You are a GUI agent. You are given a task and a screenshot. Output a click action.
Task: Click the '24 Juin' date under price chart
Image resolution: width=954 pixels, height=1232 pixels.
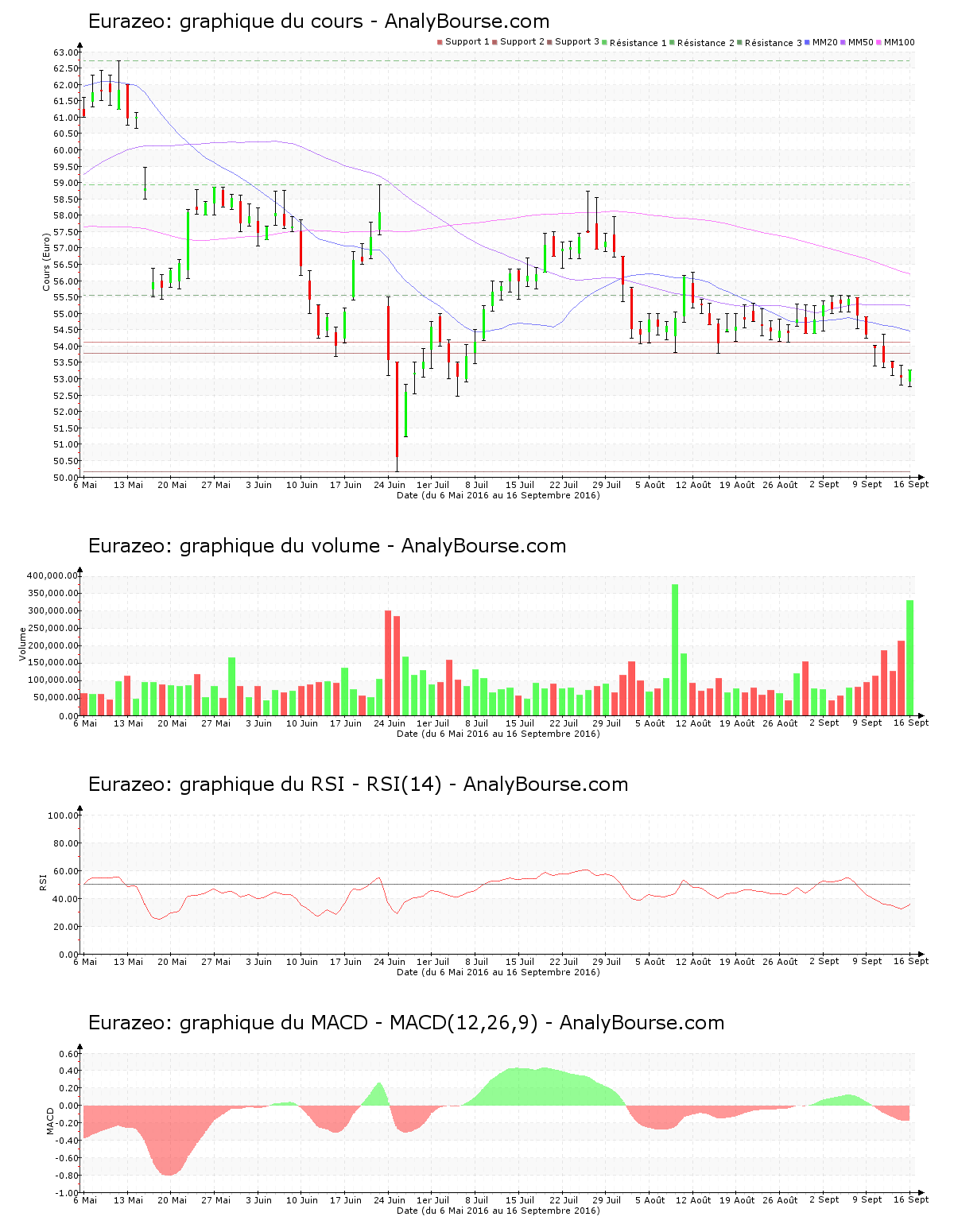390,485
